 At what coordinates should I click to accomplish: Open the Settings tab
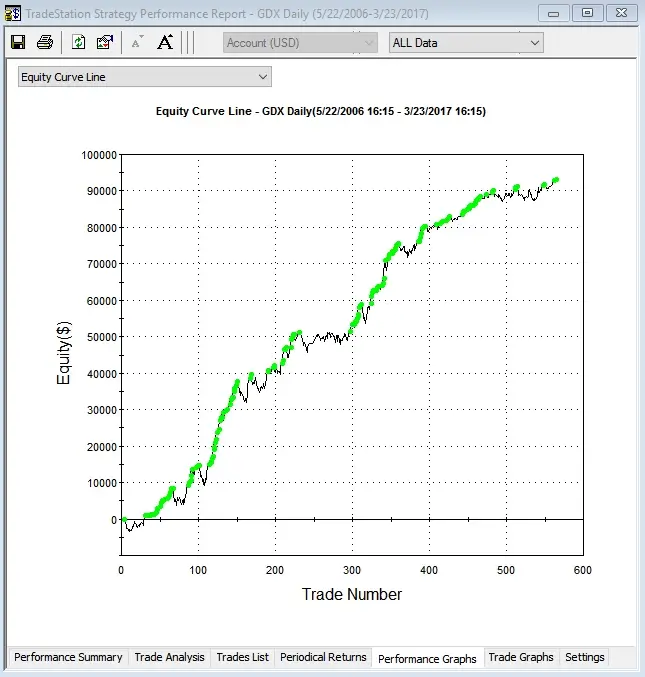pyautogui.click(x=585, y=657)
